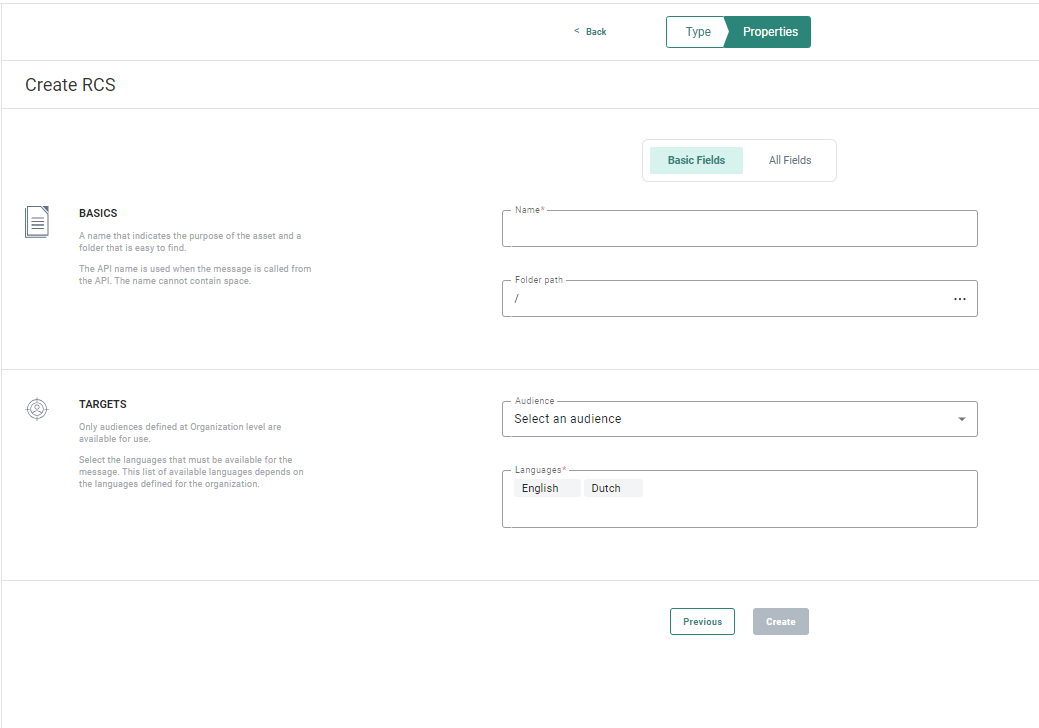Select the Dutch language chip
The image size is (1039, 728).
click(x=607, y=488)
